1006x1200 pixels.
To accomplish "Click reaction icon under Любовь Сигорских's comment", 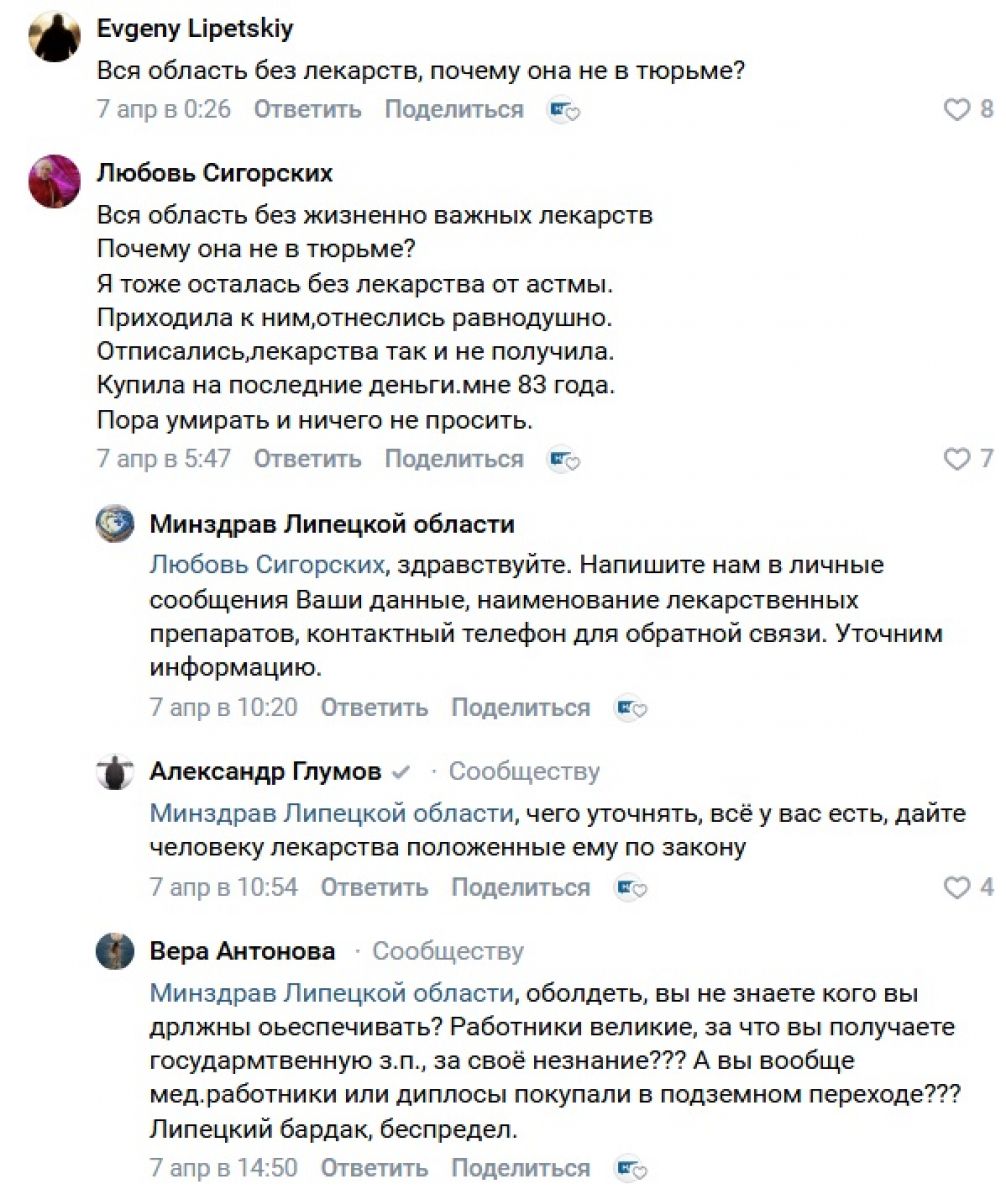I will 564,460.
